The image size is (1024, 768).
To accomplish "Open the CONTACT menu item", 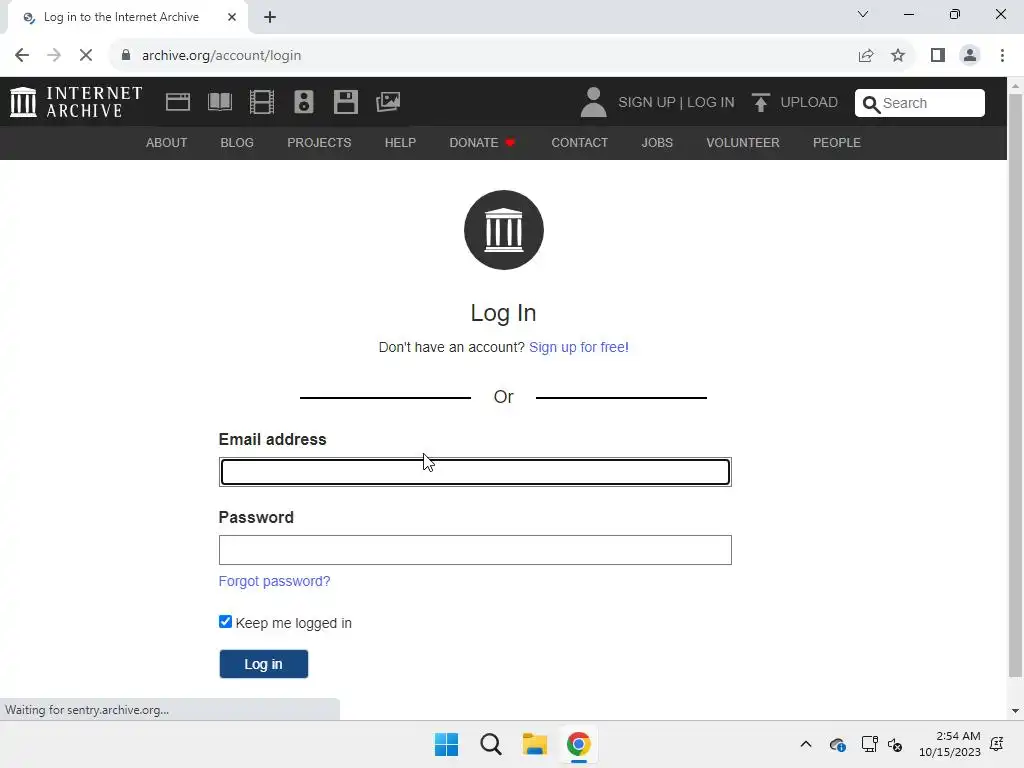I will pyautogui.click(x=580, y=142).
